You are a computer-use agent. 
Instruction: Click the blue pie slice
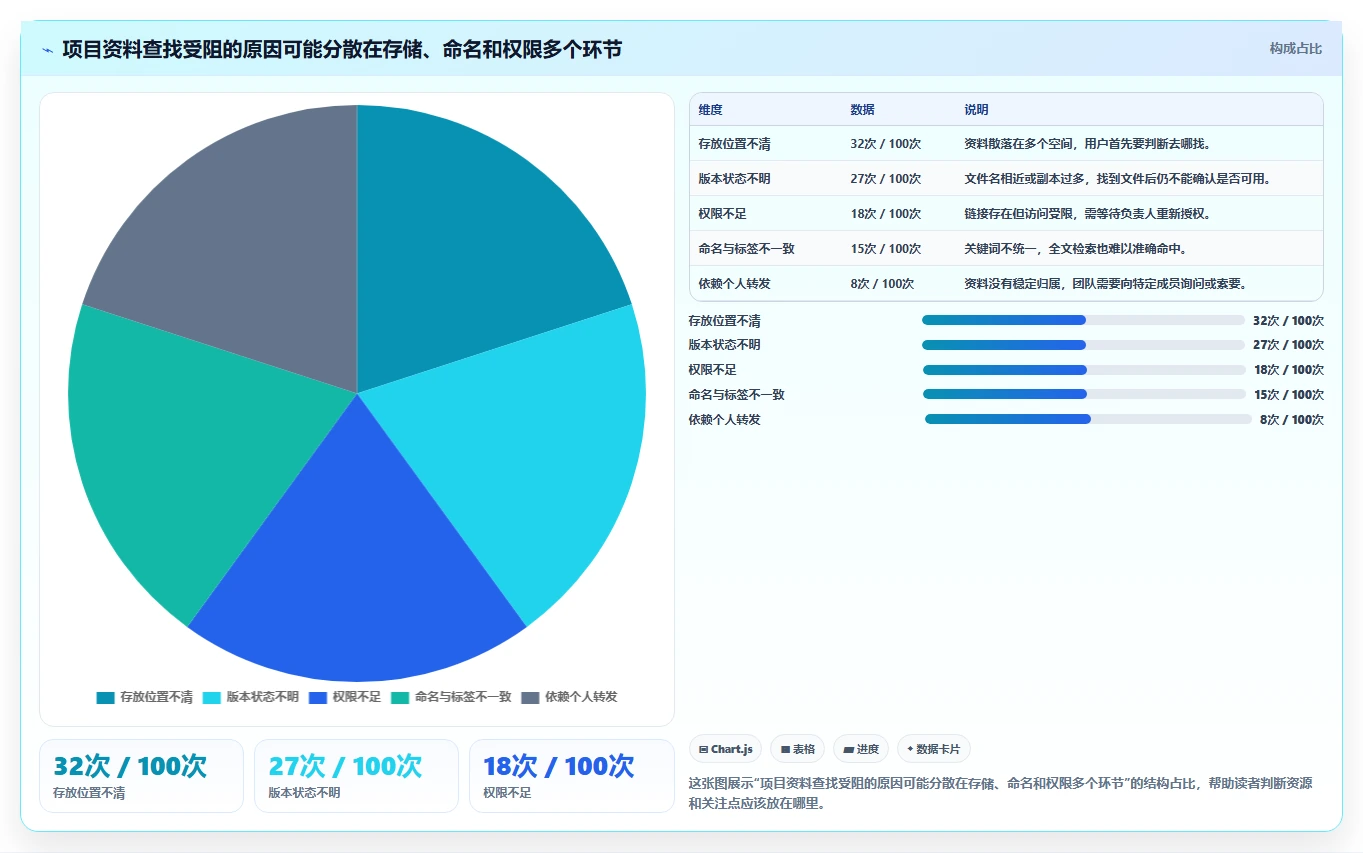tap(357, 570)
